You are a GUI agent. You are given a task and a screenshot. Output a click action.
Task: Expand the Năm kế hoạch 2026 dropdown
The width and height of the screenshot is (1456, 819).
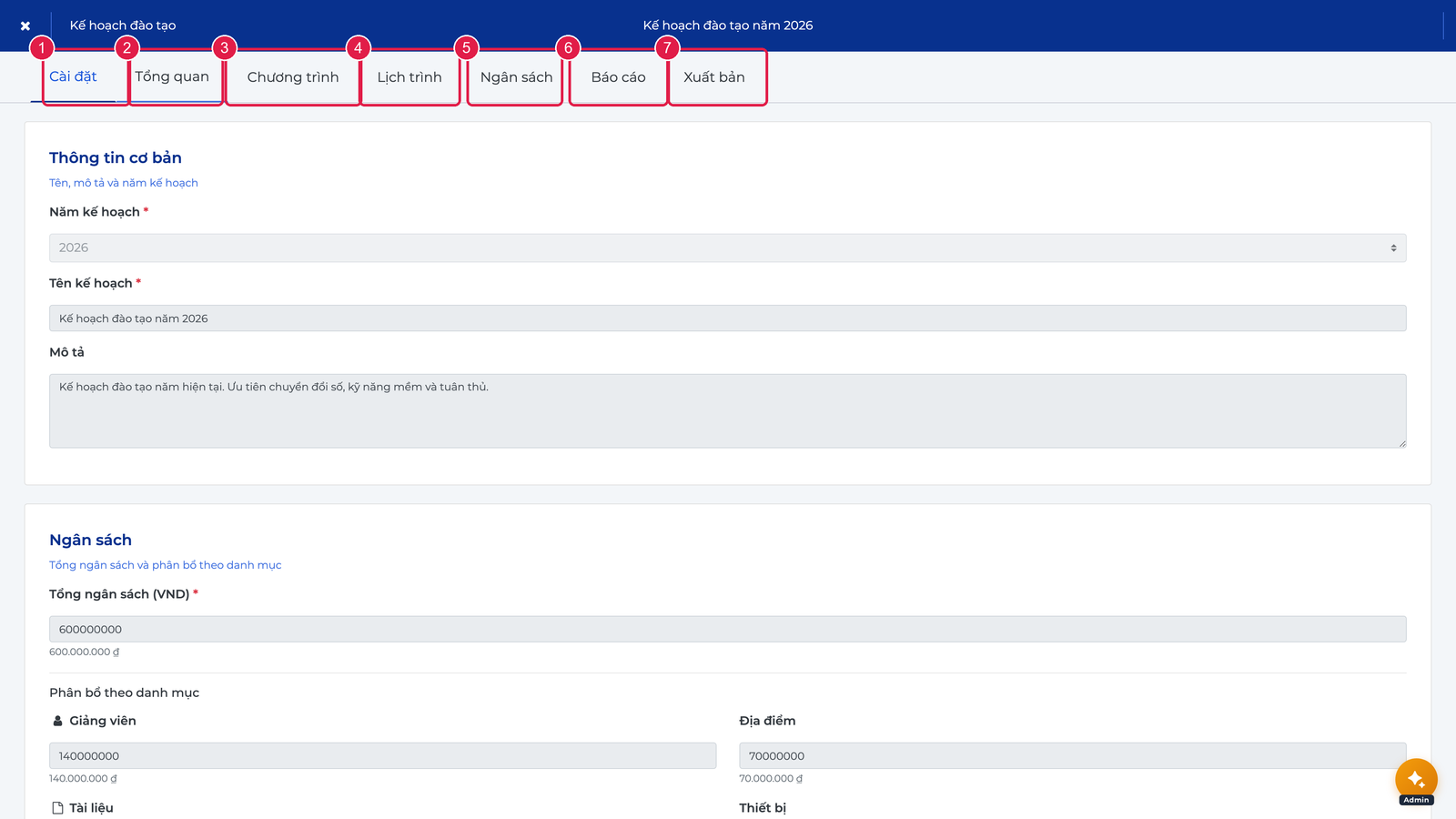(728, 248)
